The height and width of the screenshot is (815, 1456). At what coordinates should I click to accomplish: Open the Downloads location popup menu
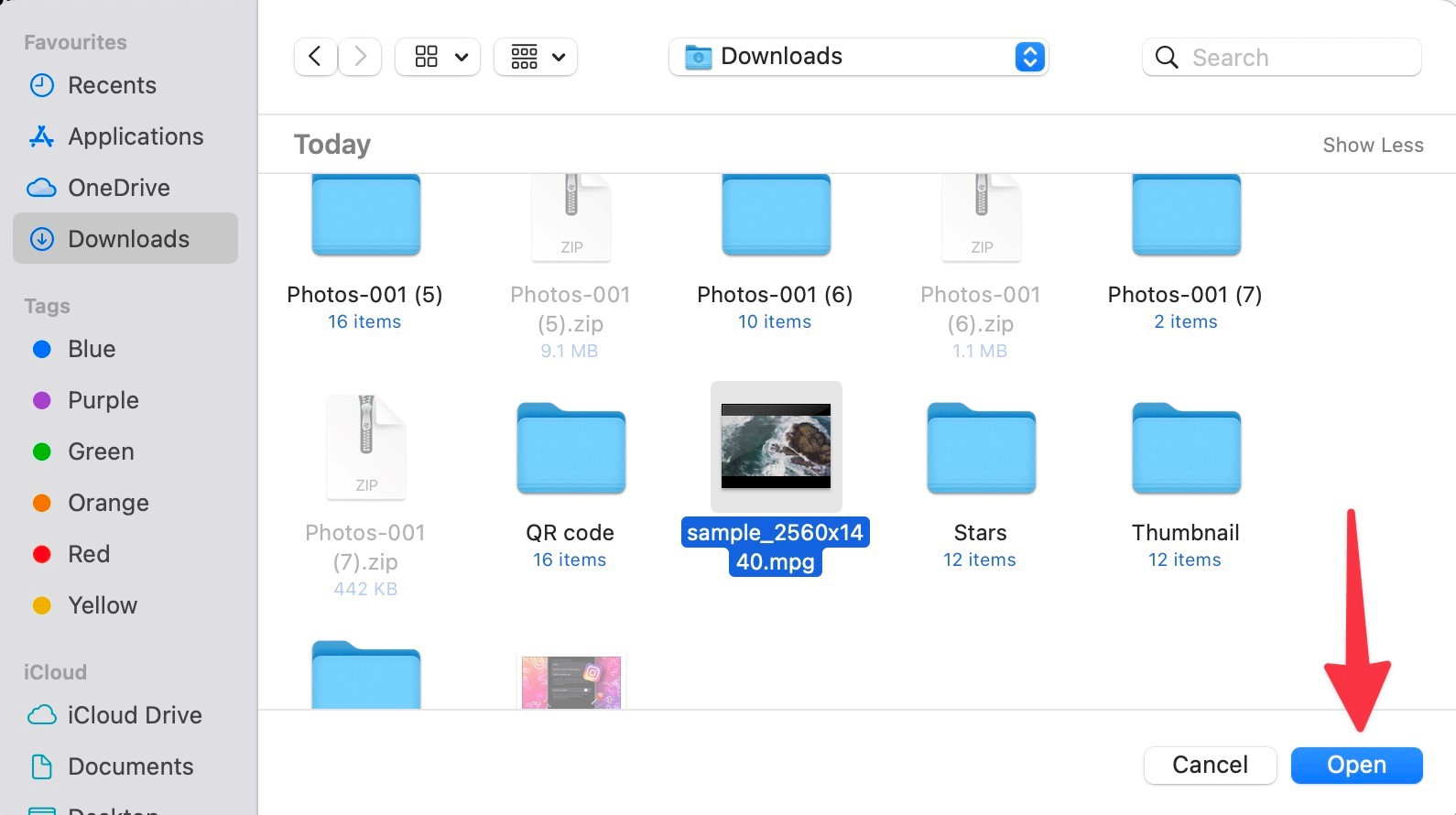[859, 57]
